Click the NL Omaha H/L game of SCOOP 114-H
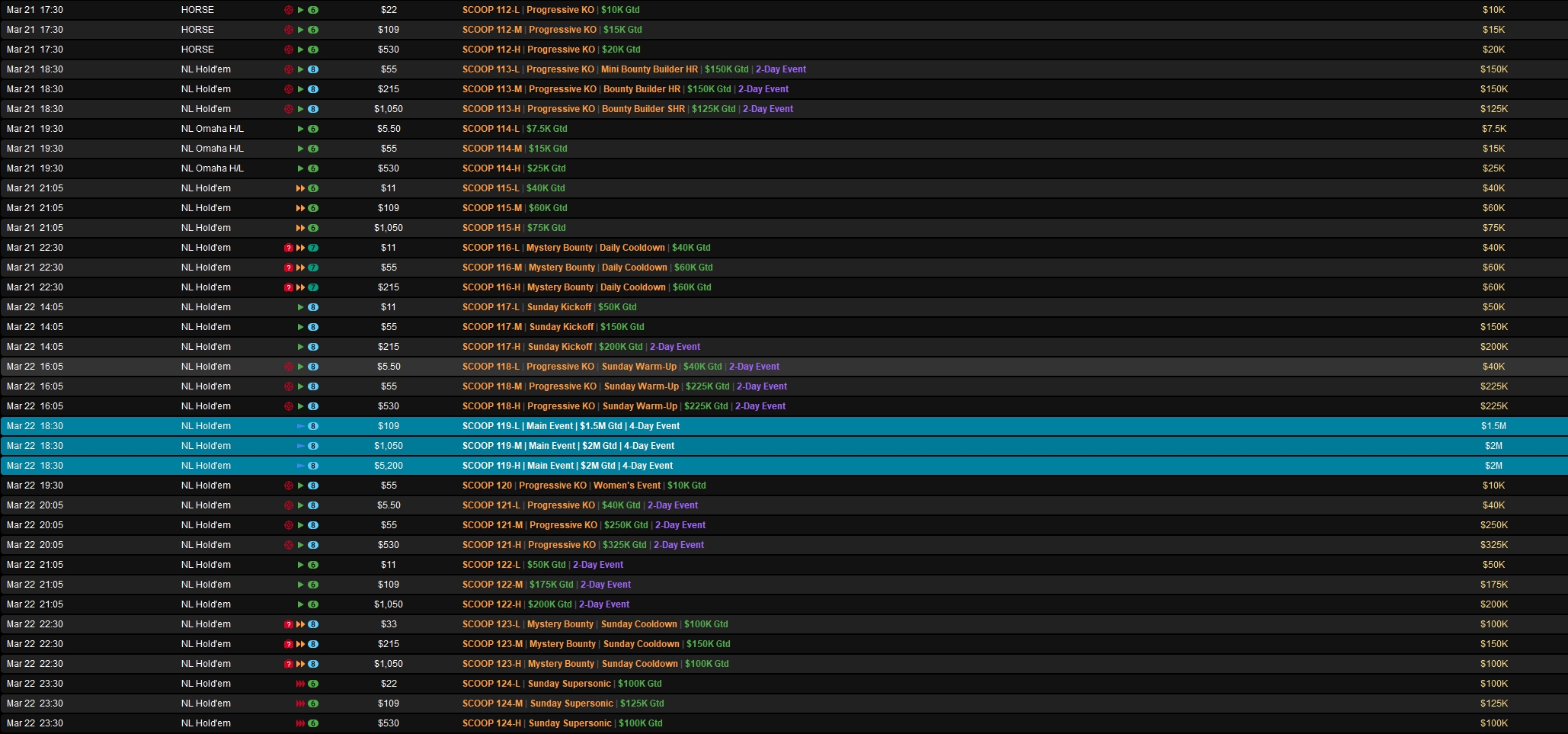 click(x=212, y=168)
